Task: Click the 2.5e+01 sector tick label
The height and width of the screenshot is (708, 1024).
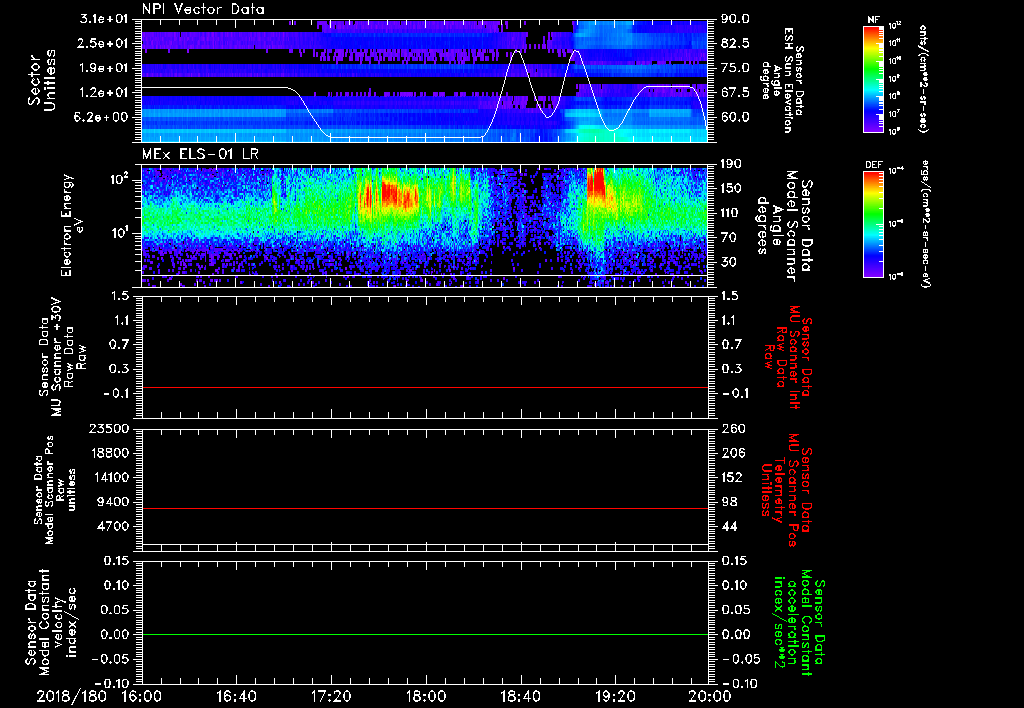Action: pos(103,43)
